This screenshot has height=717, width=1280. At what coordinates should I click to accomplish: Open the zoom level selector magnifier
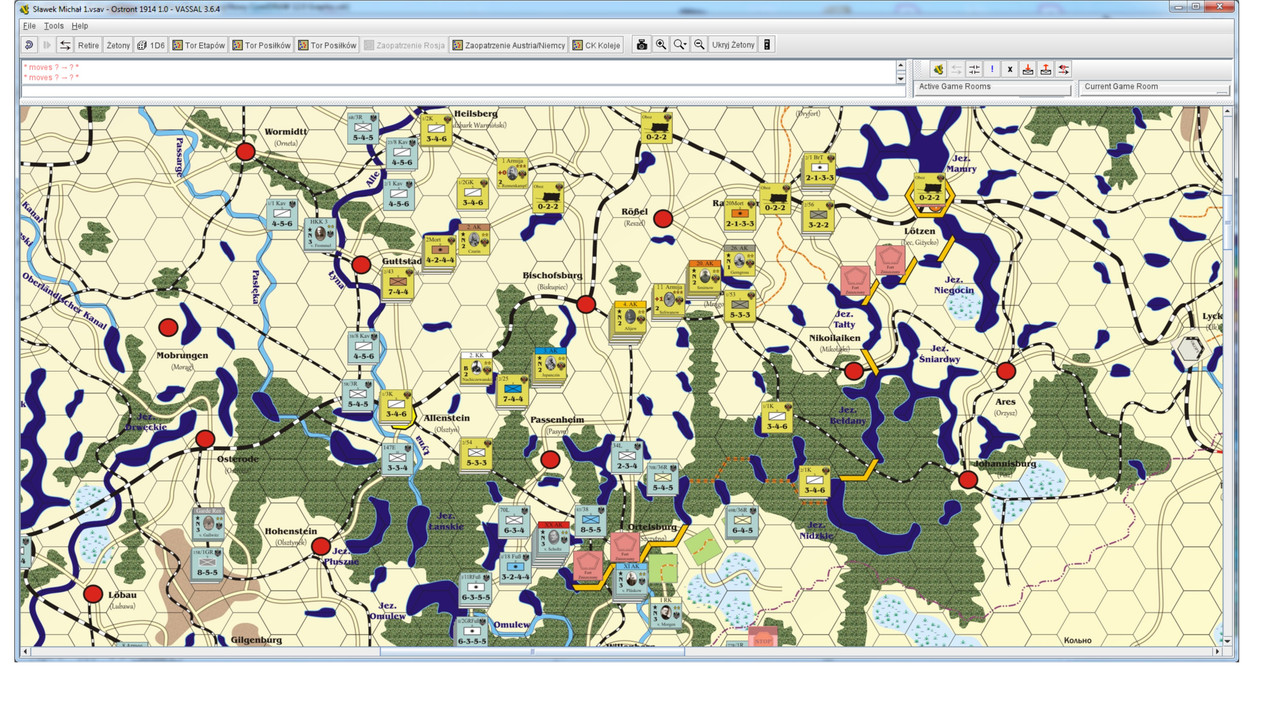680,45
